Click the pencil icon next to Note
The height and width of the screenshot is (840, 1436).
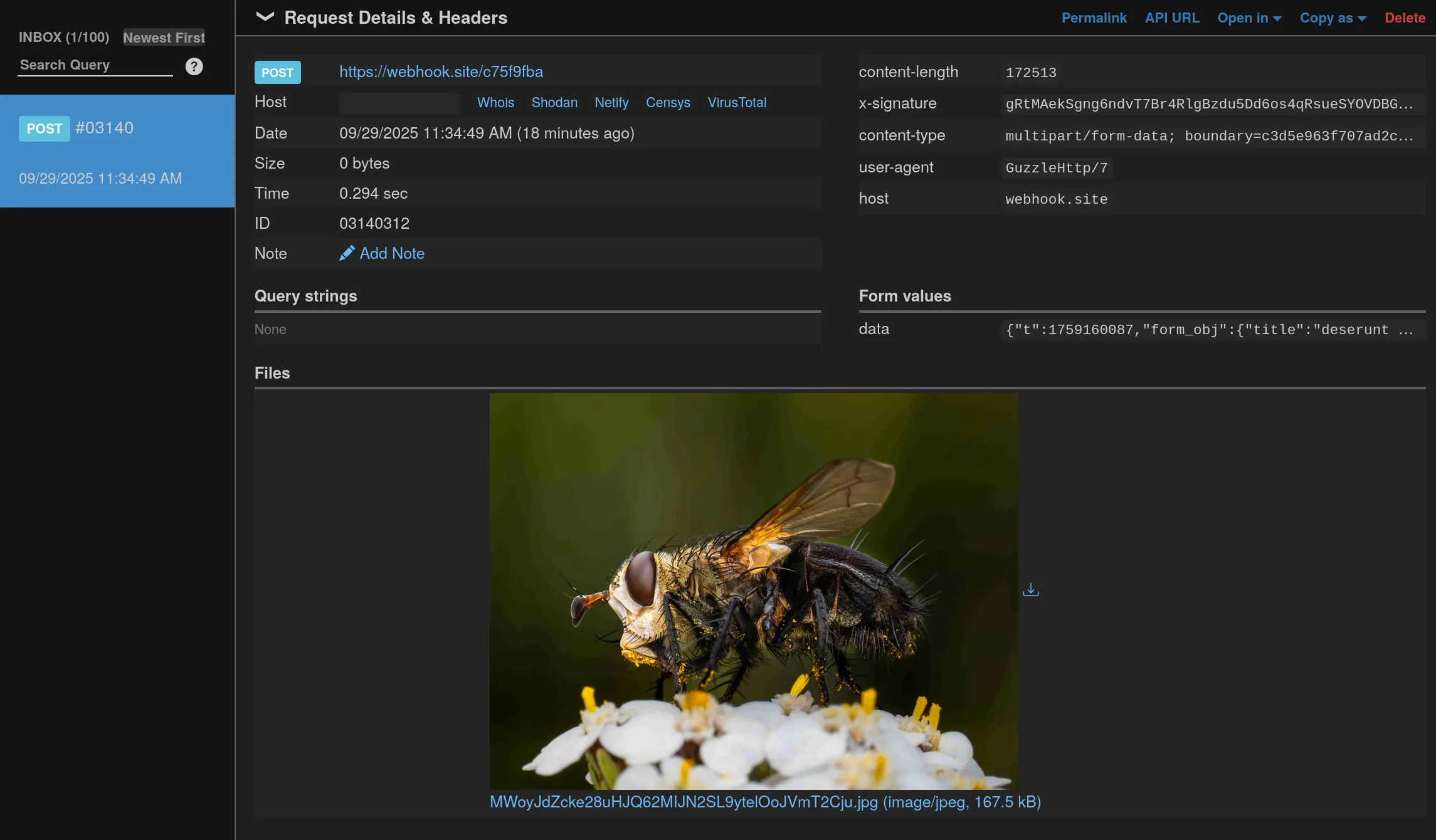pyautogui.click(x=347, y=253)
